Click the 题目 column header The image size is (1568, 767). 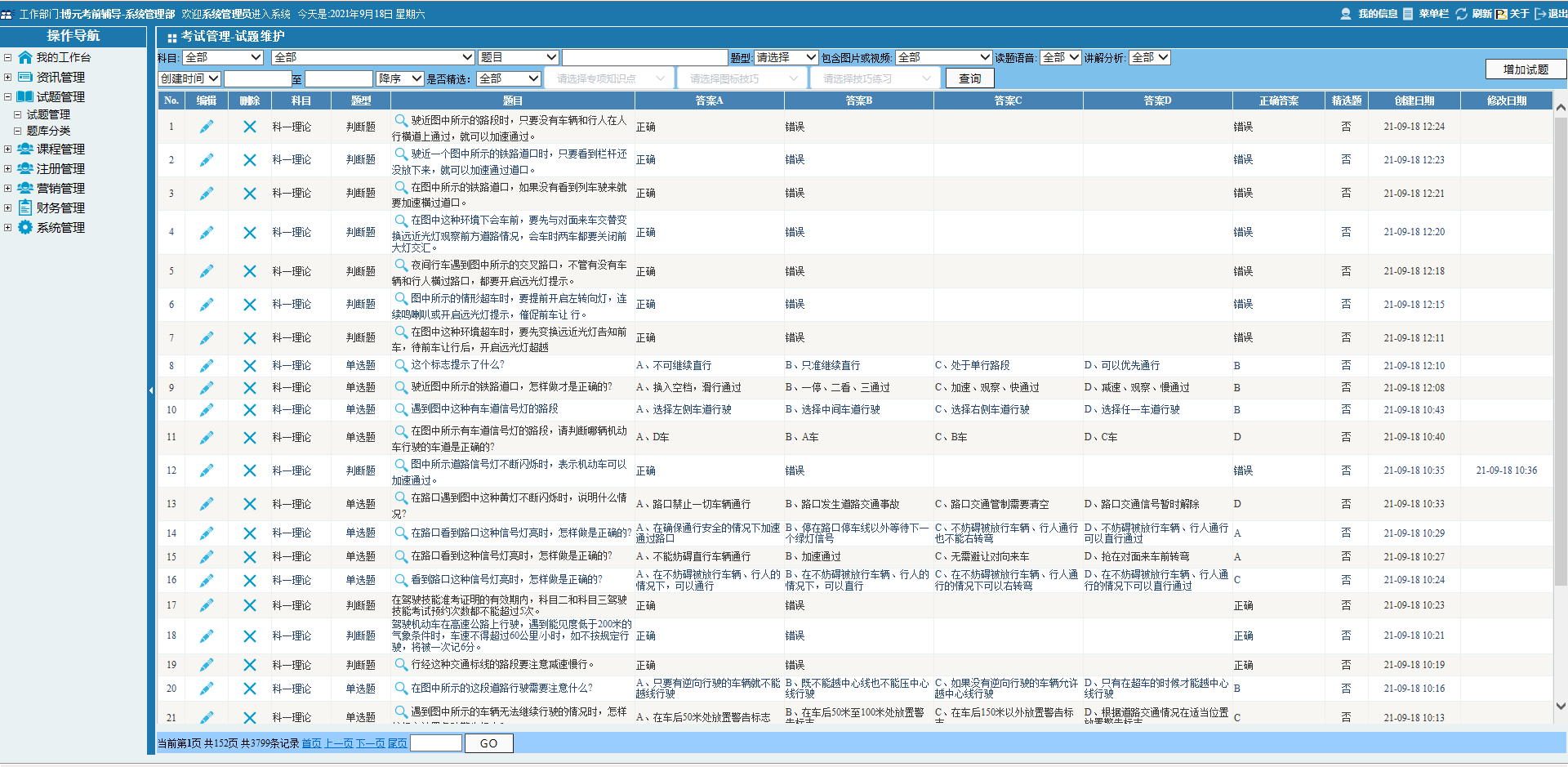tap(513, 100)
